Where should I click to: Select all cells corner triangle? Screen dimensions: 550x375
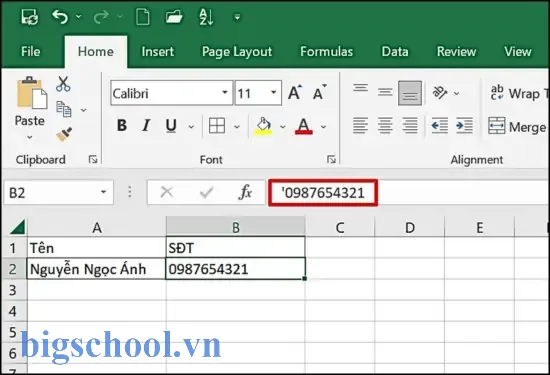(x=17, y=227)
